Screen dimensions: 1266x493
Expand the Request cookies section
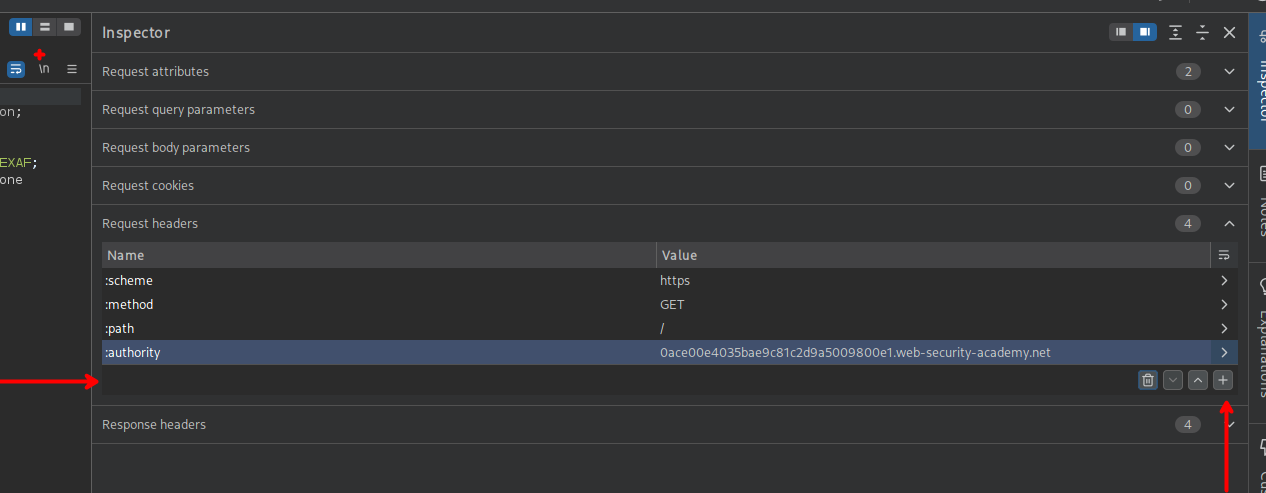click(x=1230, y=185)
